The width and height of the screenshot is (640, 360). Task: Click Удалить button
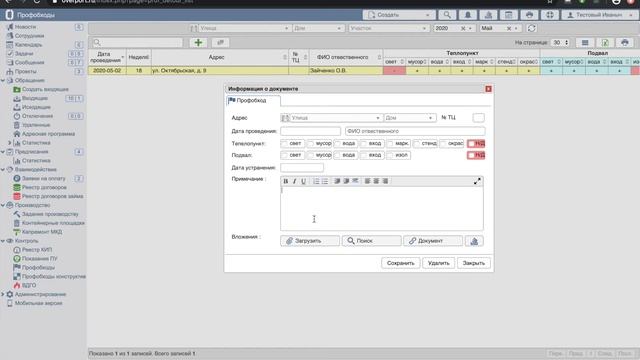click(438, 263)
